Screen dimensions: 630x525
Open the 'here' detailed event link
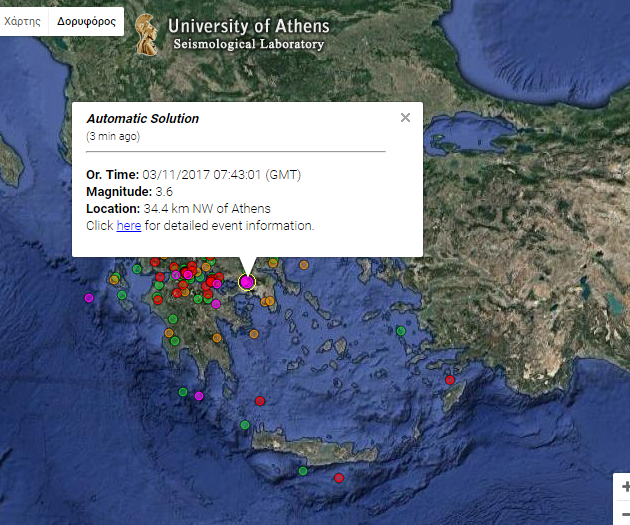(x=129, y=226)
